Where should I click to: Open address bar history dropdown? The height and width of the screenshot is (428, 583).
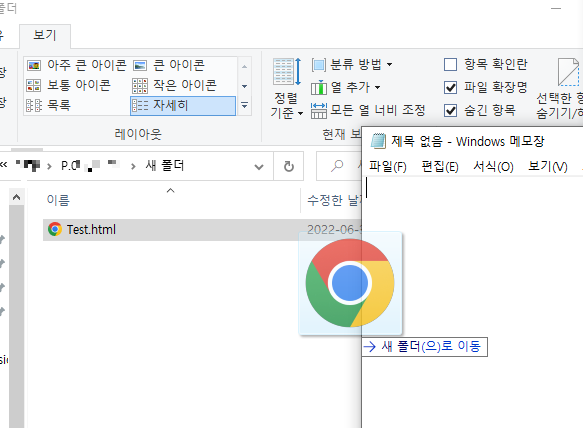click(x=259, y=166)
